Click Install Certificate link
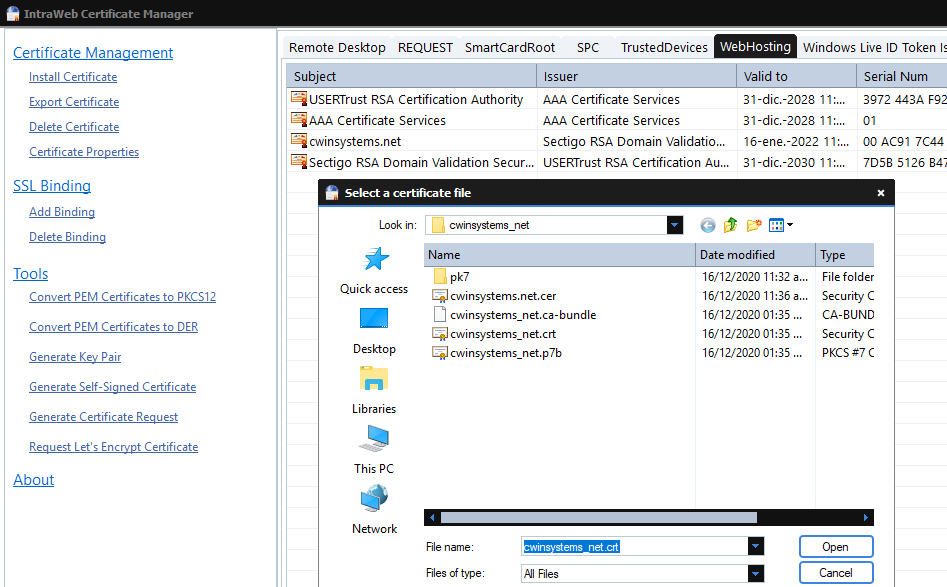947x587 pixels. tap(73, 77)
